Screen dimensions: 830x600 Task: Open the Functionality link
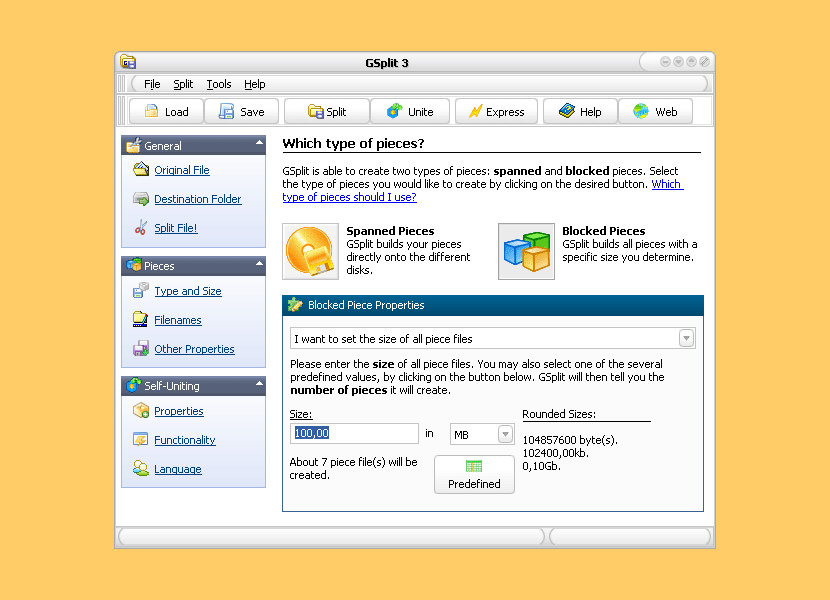click(185, 440)
